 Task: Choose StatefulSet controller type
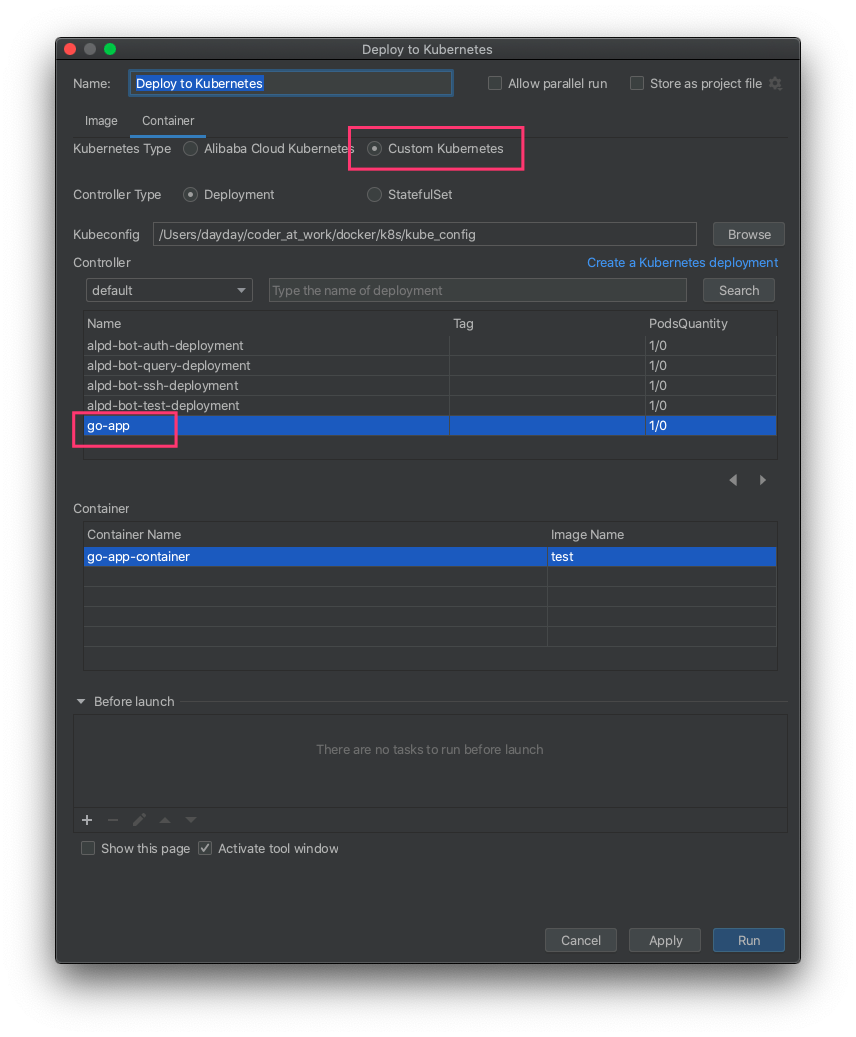pyautogui.click(x=375, y=195)
